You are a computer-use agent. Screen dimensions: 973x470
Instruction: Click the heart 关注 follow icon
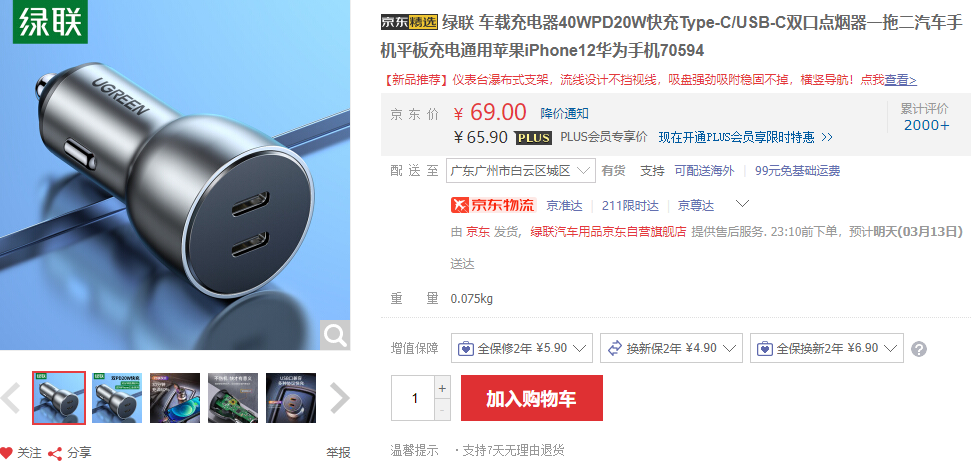(x=6, y=453)
